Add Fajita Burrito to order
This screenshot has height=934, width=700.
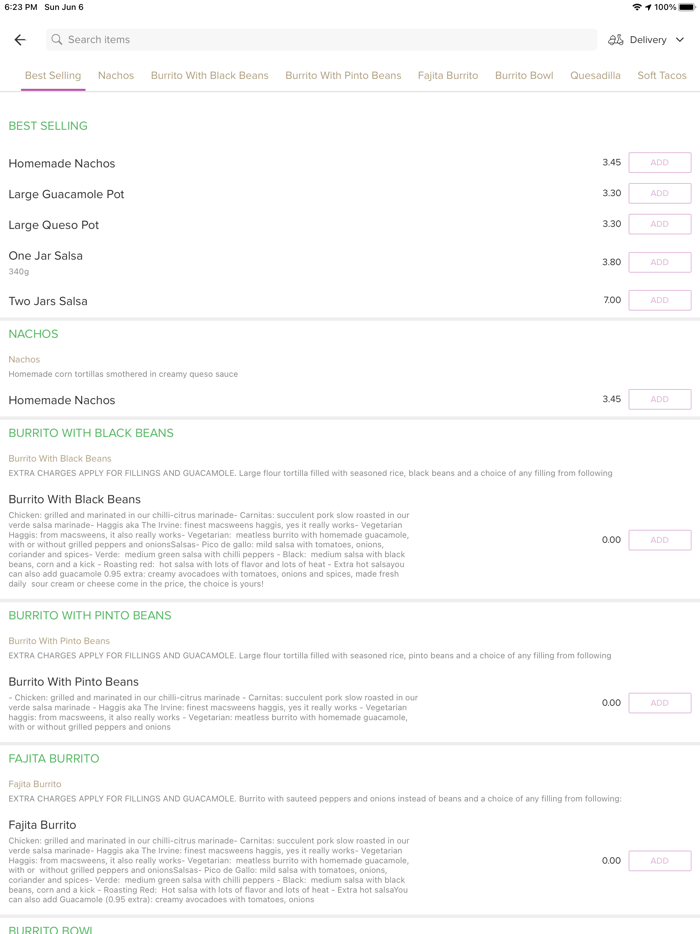659,861
